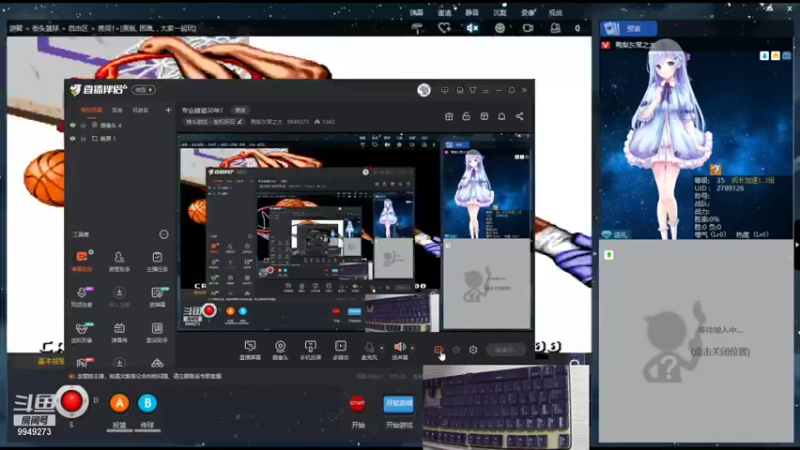Click red START button in game window
800x450 pixels.
[357, 403]
